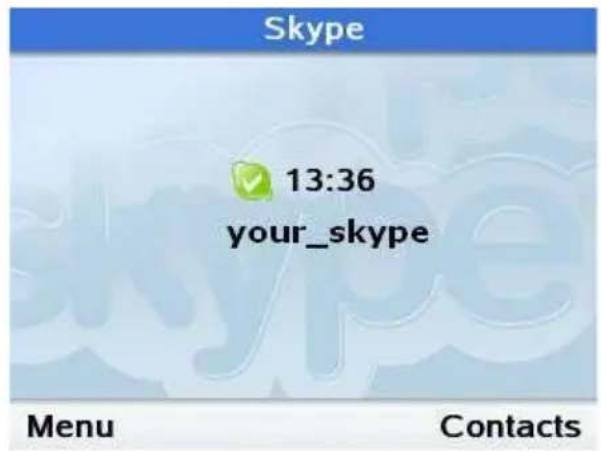This screenshot has width=601, height=451.
Task: Click the 13:36 clock display
Action: 330,180
